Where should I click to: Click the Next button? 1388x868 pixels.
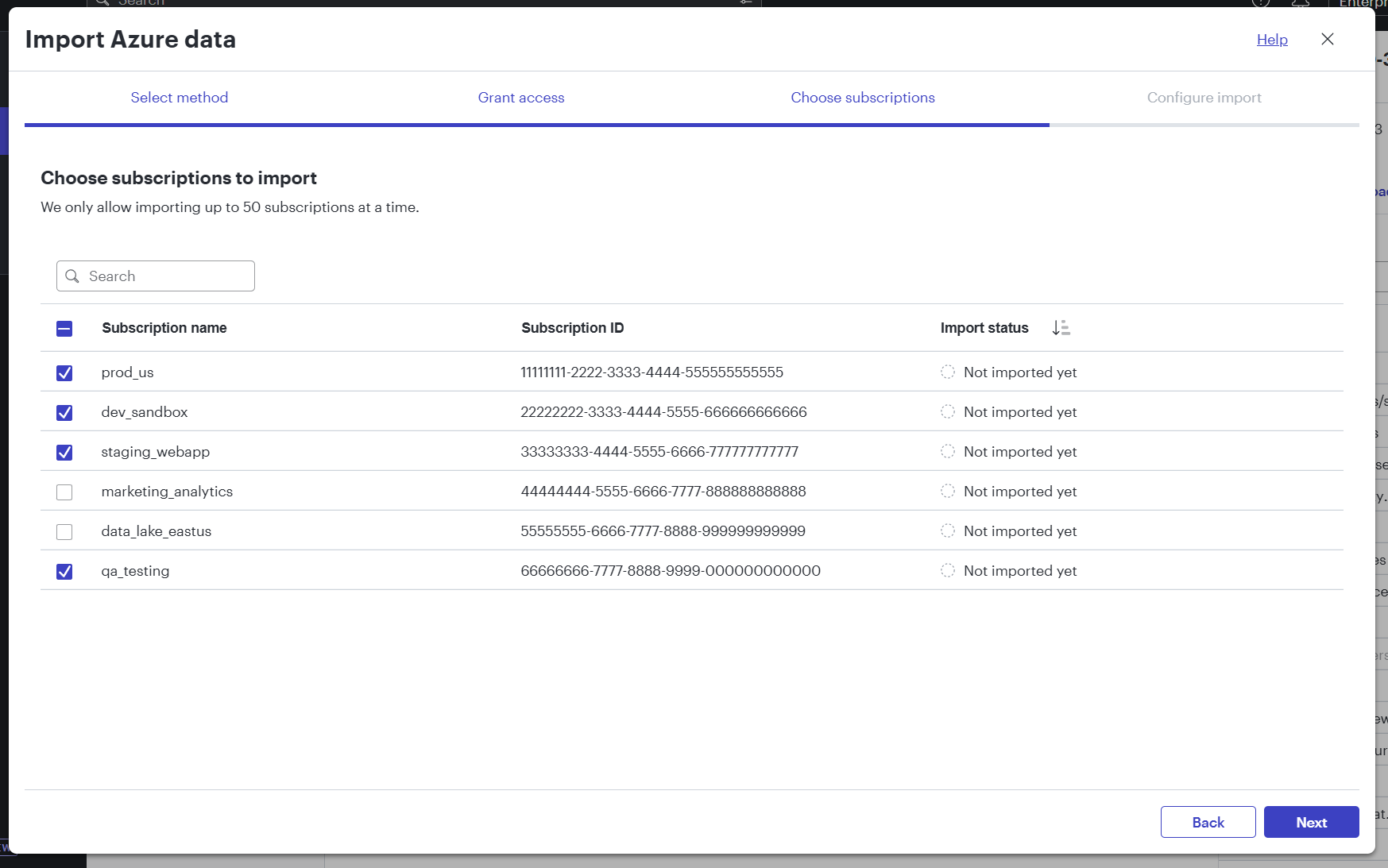1311,823
